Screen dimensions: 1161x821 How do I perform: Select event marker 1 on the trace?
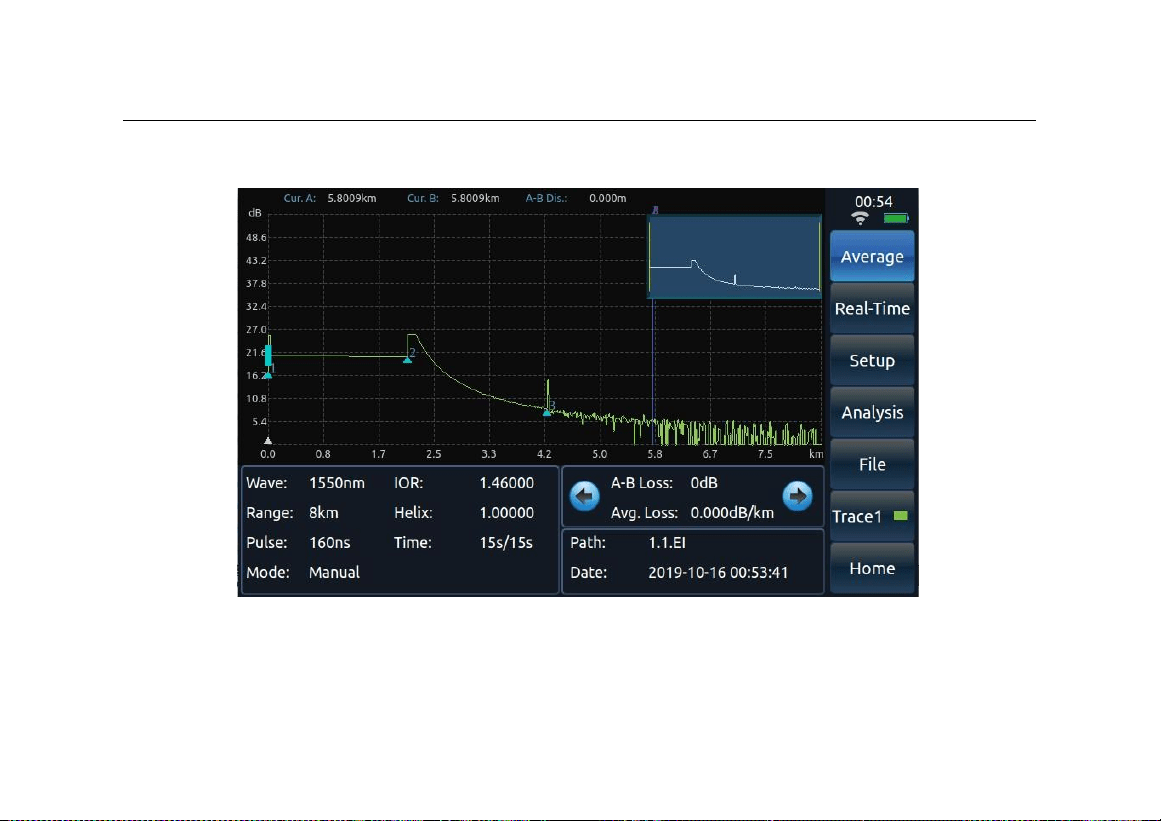pyautogui.click(x=268, y=375)
